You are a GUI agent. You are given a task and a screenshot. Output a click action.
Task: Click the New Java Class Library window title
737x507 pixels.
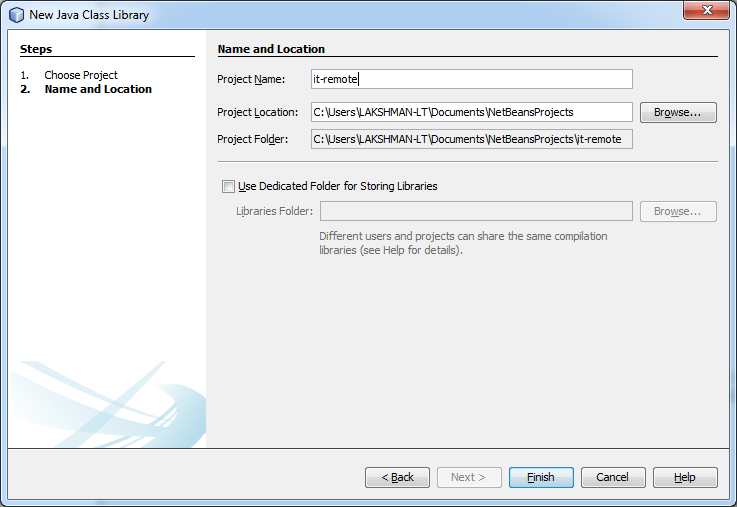coord(89,15)
